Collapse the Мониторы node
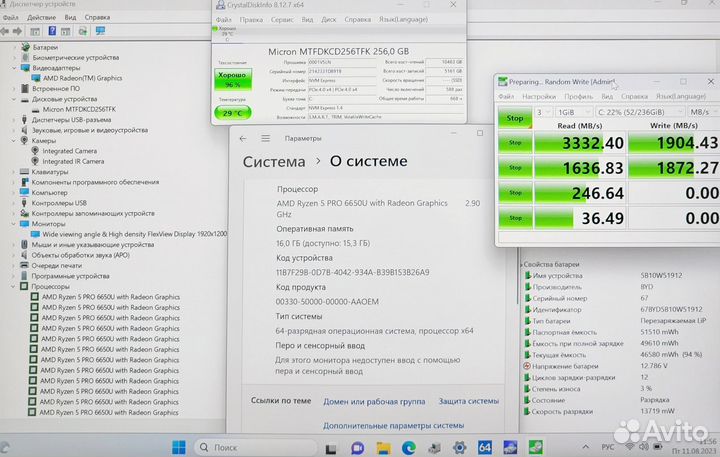720x457 pixels. point(14,224)
